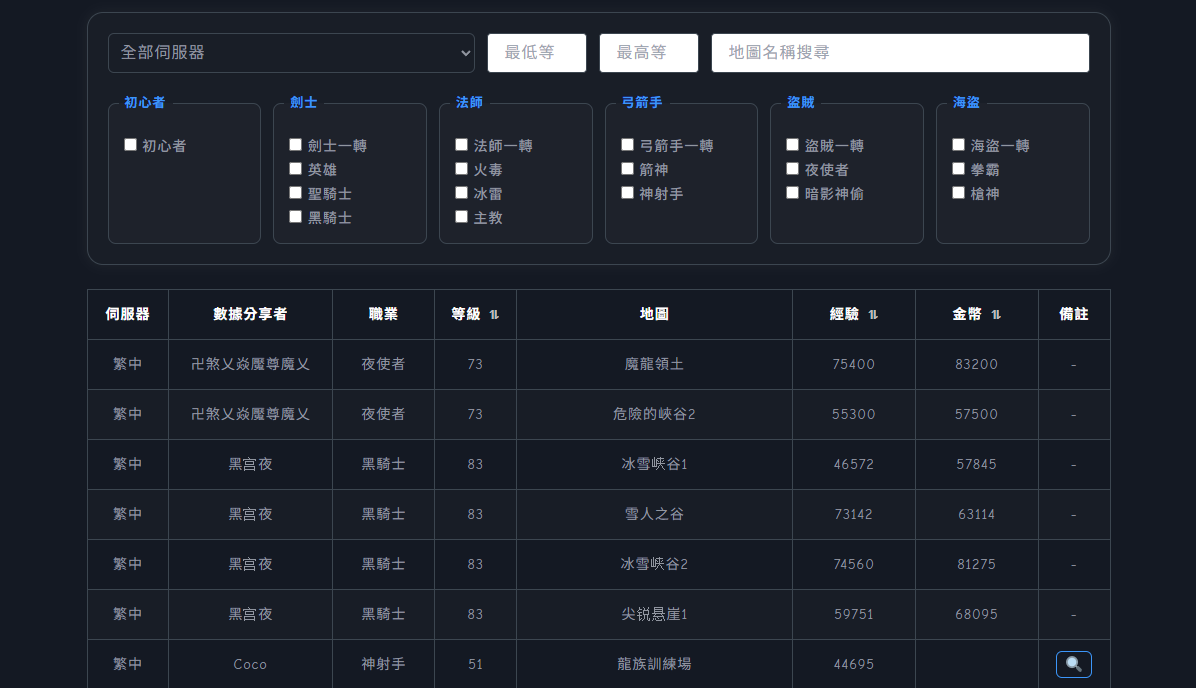The image size is (1196, 688).
Task: Select the 危險的峽谷2 map cell
Action: click(x=654, y=414)
